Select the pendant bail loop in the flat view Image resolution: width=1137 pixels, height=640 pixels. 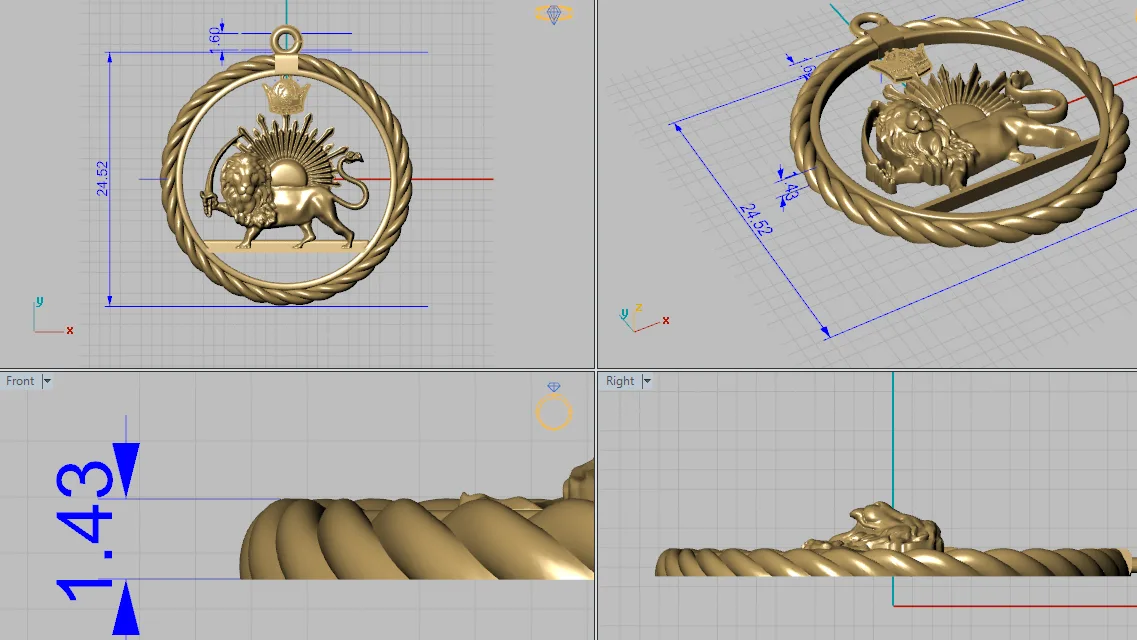point(286,41)
